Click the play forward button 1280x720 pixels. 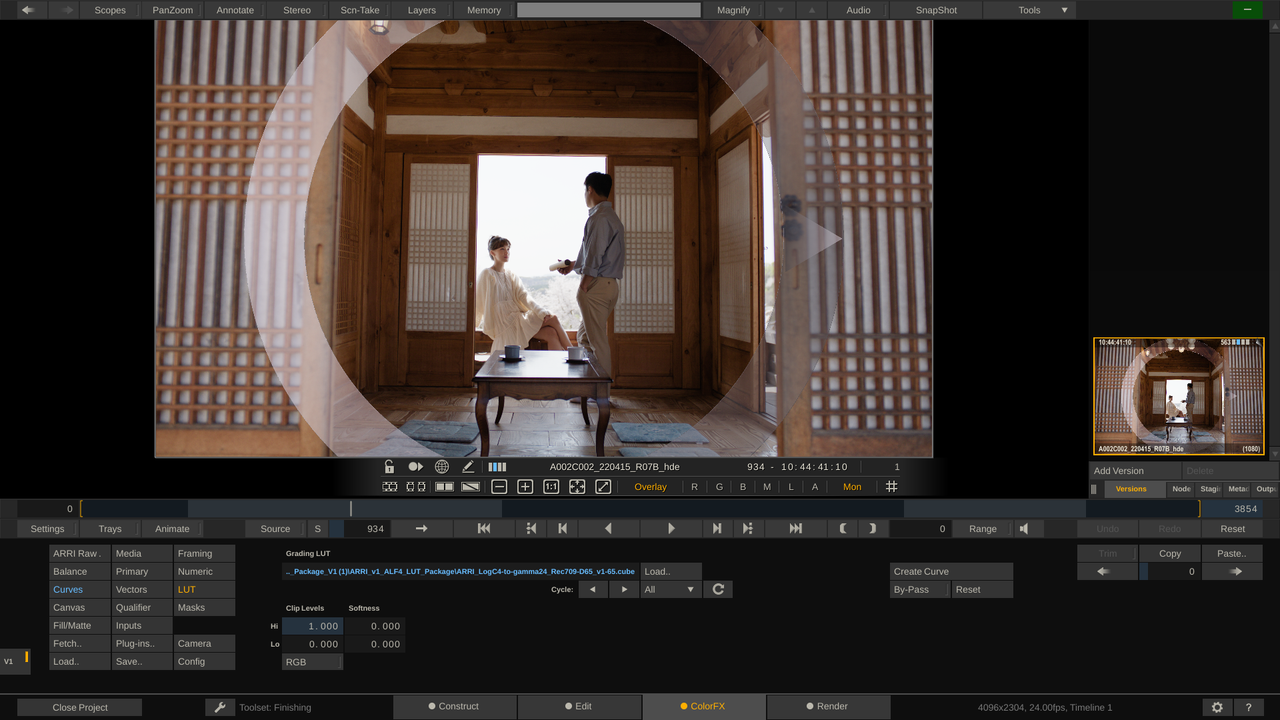pyautogui.click(x=671, y=529)
